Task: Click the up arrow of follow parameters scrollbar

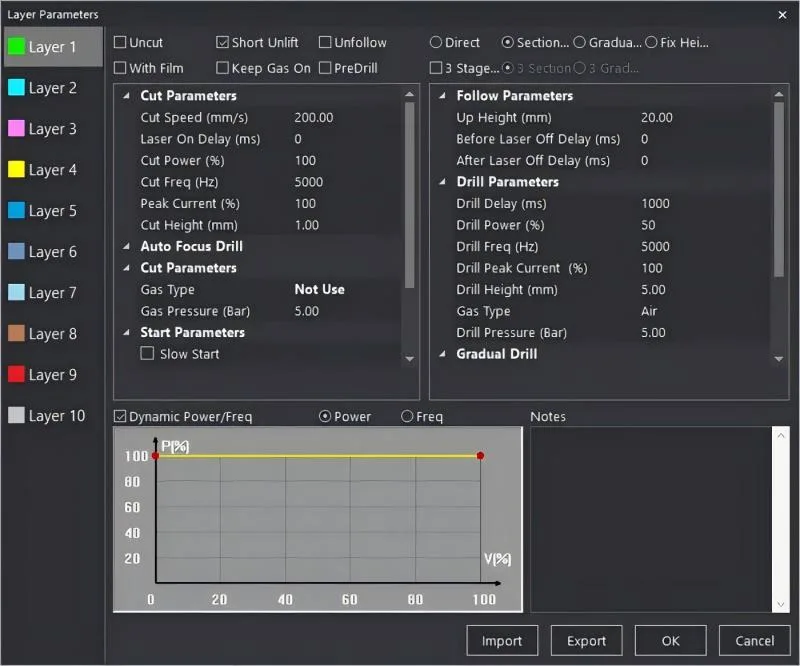Action: (779, 94)
